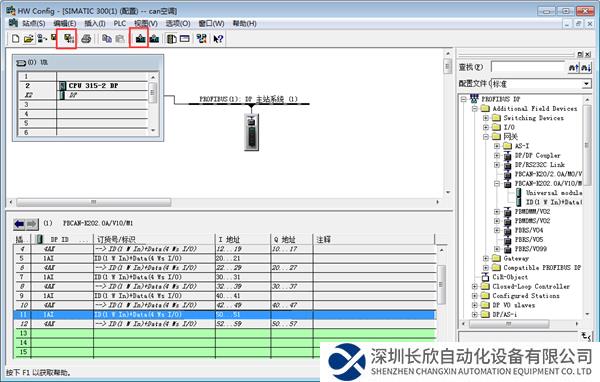Click the Download to Module icon

(x=140, y=39)
